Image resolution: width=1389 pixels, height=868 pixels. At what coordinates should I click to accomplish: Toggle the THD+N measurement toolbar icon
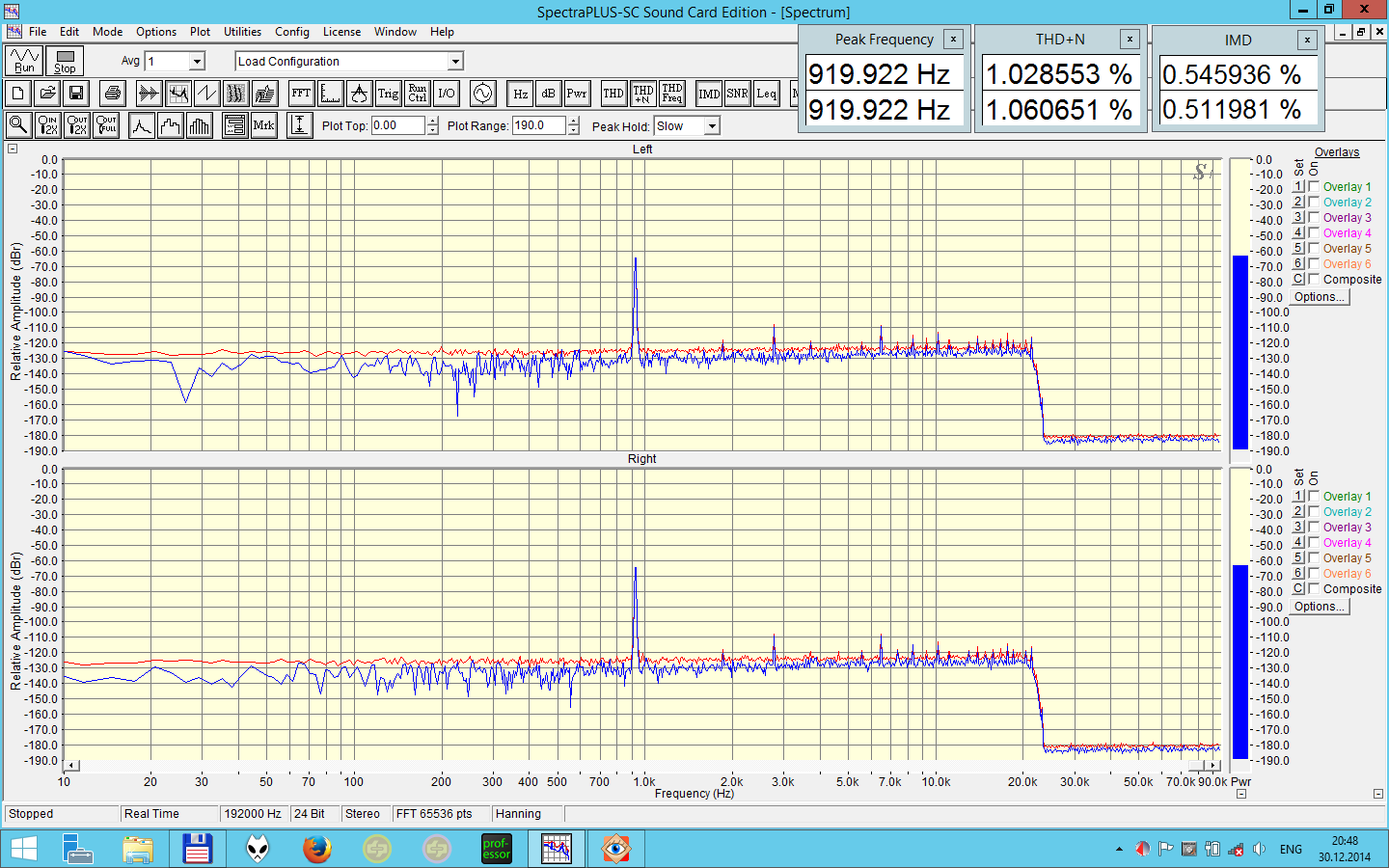tap(642, 94)
